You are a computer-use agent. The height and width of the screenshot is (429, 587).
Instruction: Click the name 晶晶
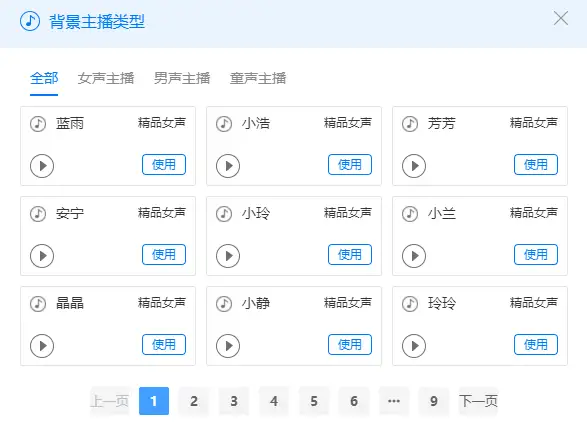pos(70,304)
